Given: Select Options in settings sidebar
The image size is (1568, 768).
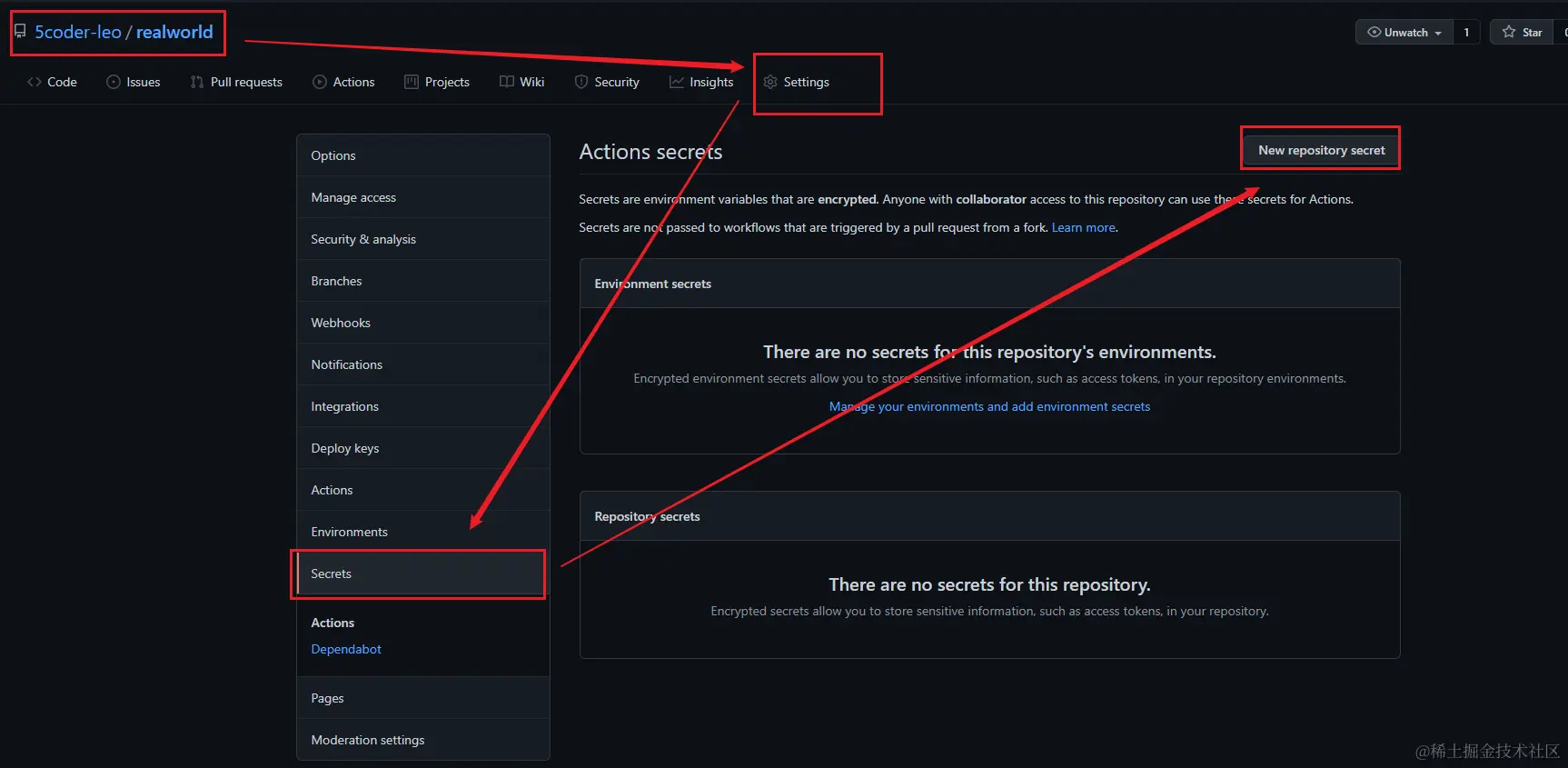Looking at the screenshot, I should pos(423,155).
